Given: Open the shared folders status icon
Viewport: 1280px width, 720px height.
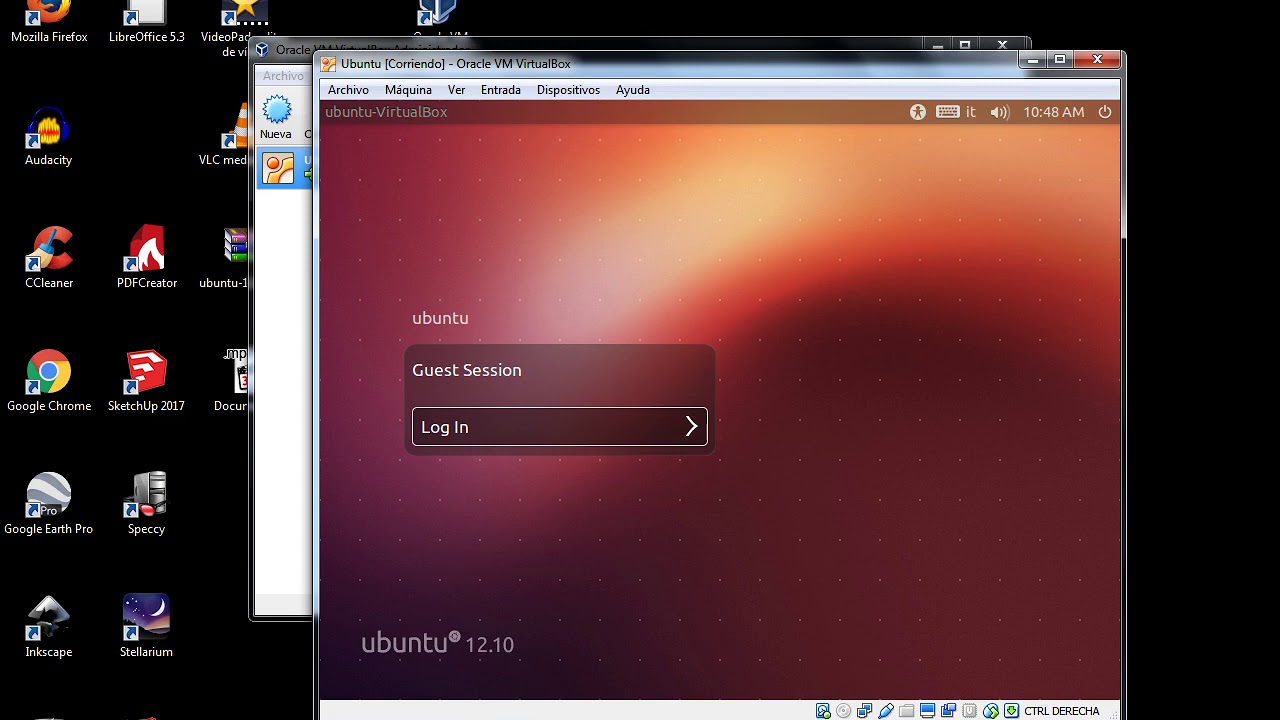Looking at the screenshot, I should pos(906,711).
